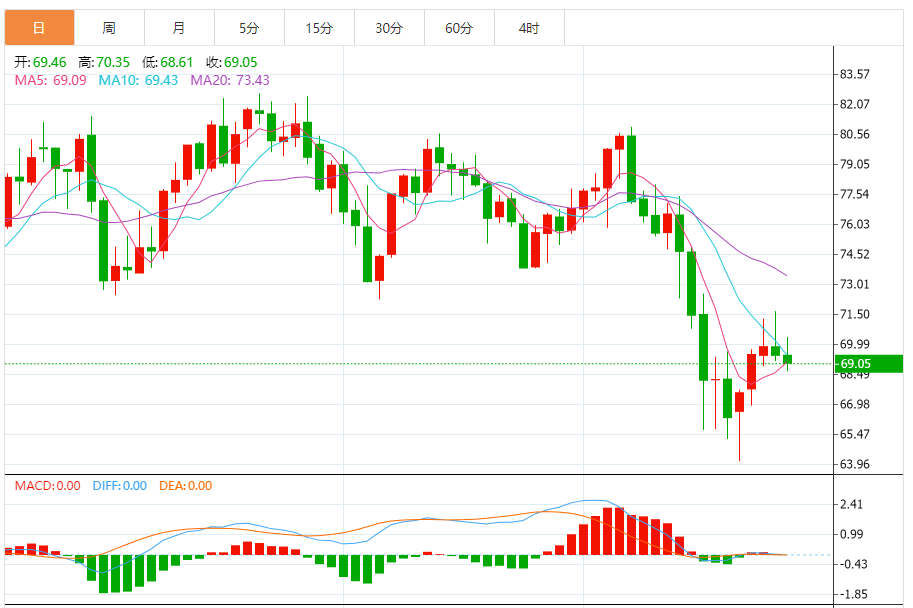Click the 80.56 price axis label
Viewport: 913px width, 608px height.
pos(855,134)
